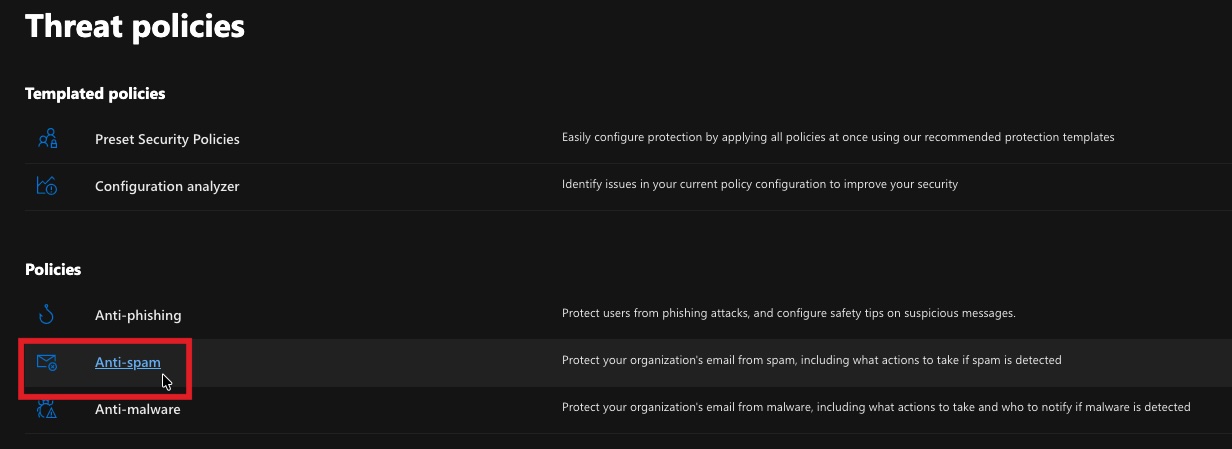Click the Threat policies page title
Image resolution: width=1232 pixels, height=449 pixels.
pos(134,26)
